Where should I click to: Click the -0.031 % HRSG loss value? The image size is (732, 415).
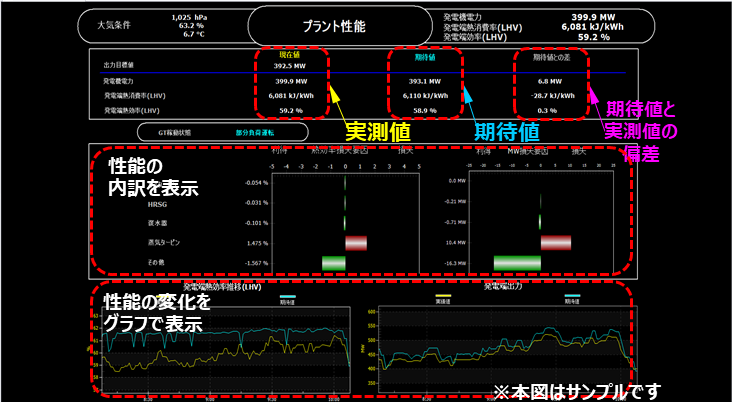257,203
